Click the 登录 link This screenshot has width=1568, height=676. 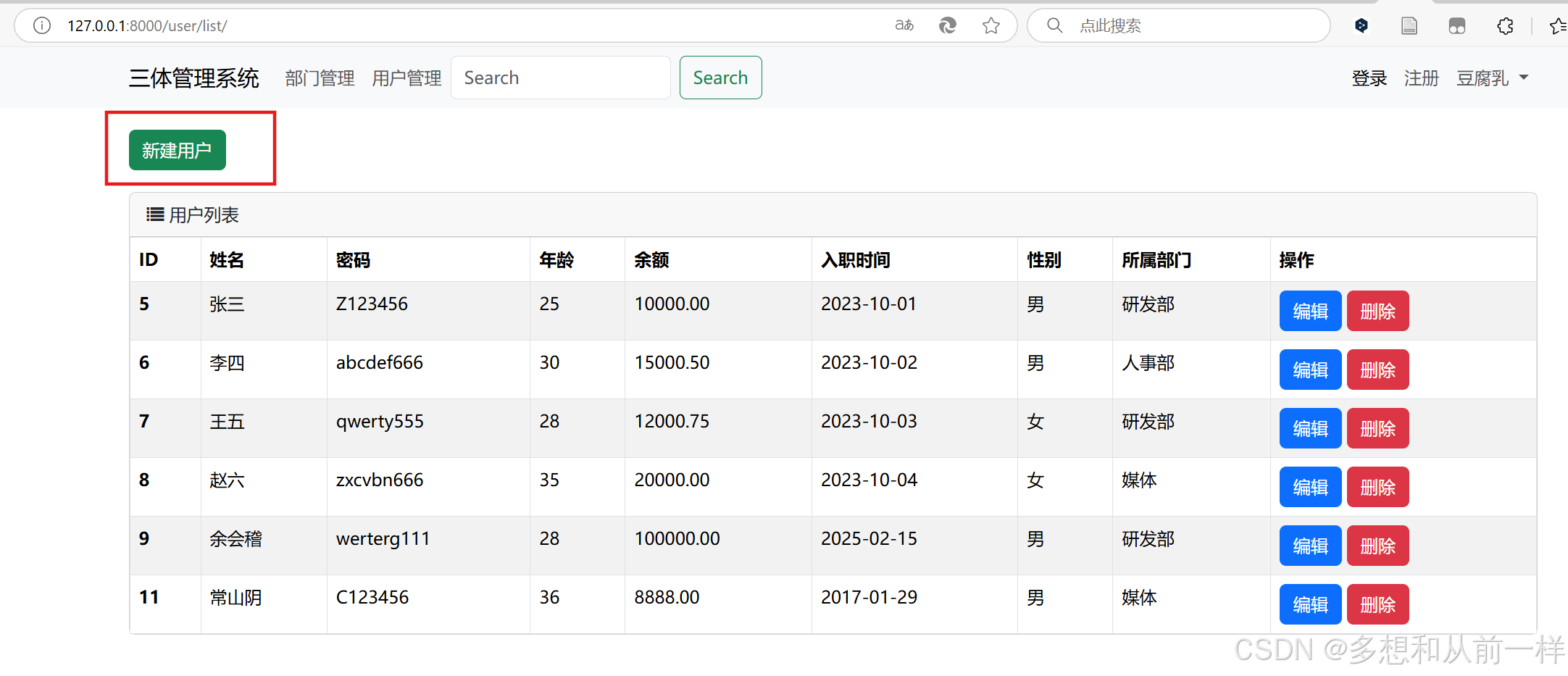pyautogui.click(x=1369, y=78)
